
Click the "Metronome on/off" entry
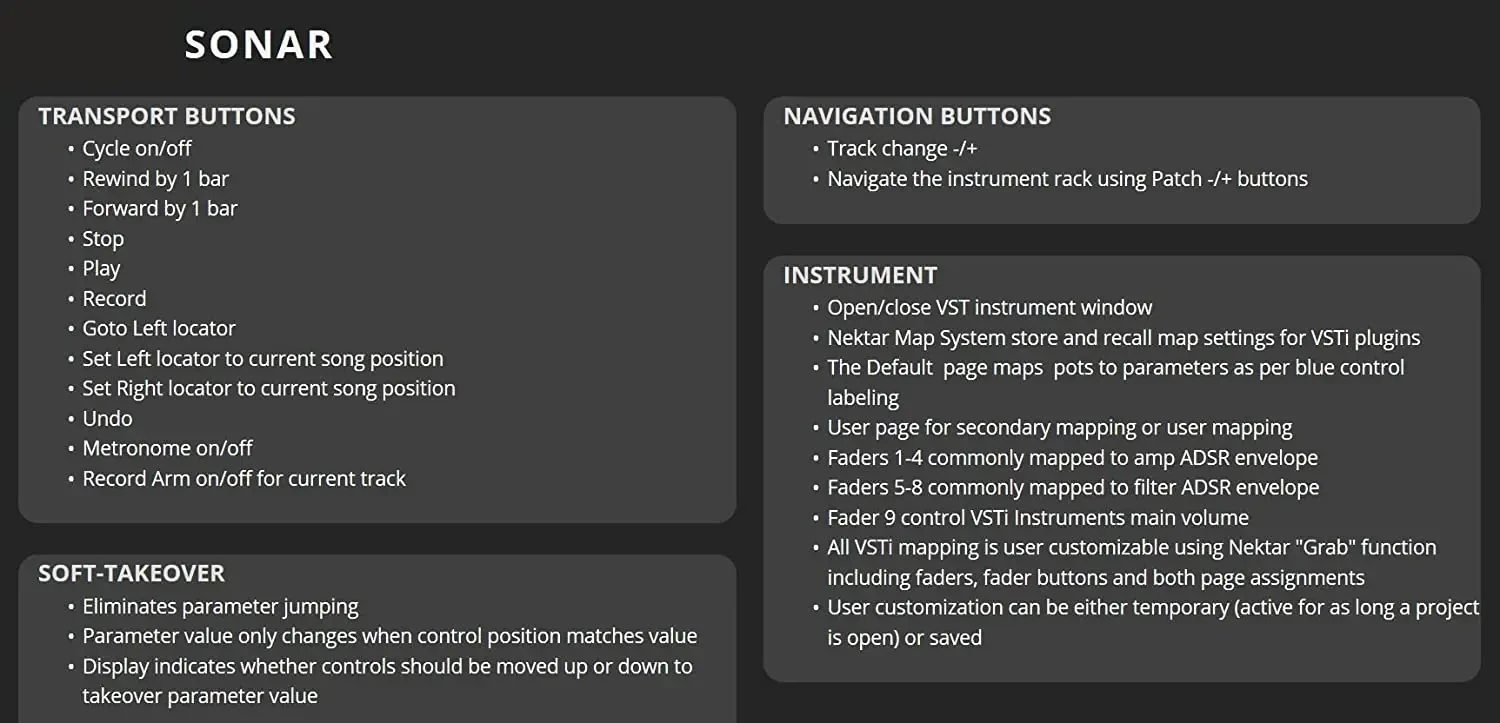coord(167,448)
